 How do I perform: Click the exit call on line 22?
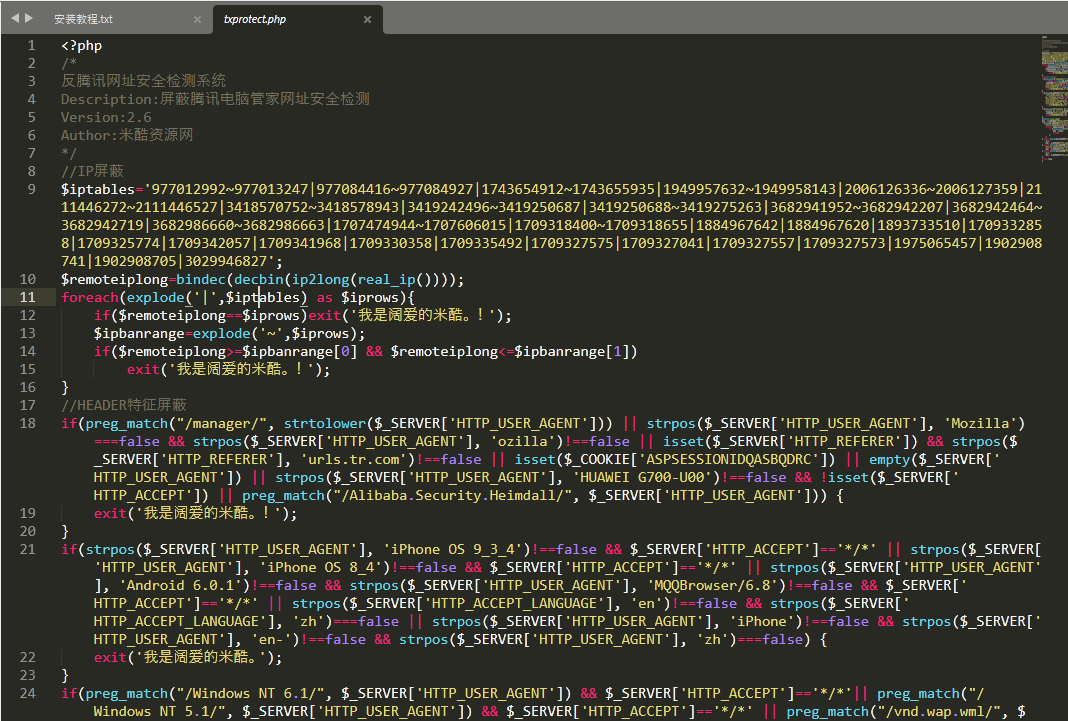coord(110,658)
